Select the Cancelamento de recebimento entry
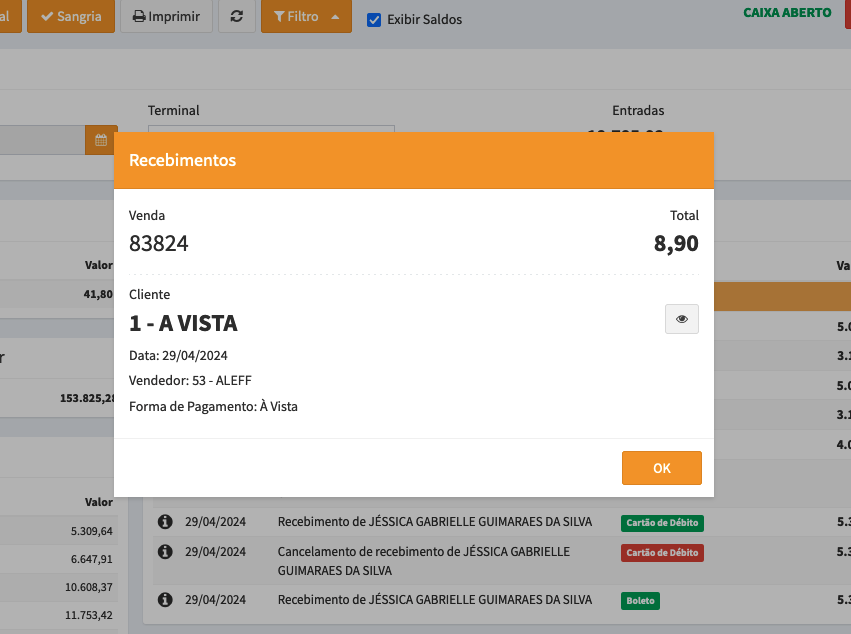 (x=423, y=561)
